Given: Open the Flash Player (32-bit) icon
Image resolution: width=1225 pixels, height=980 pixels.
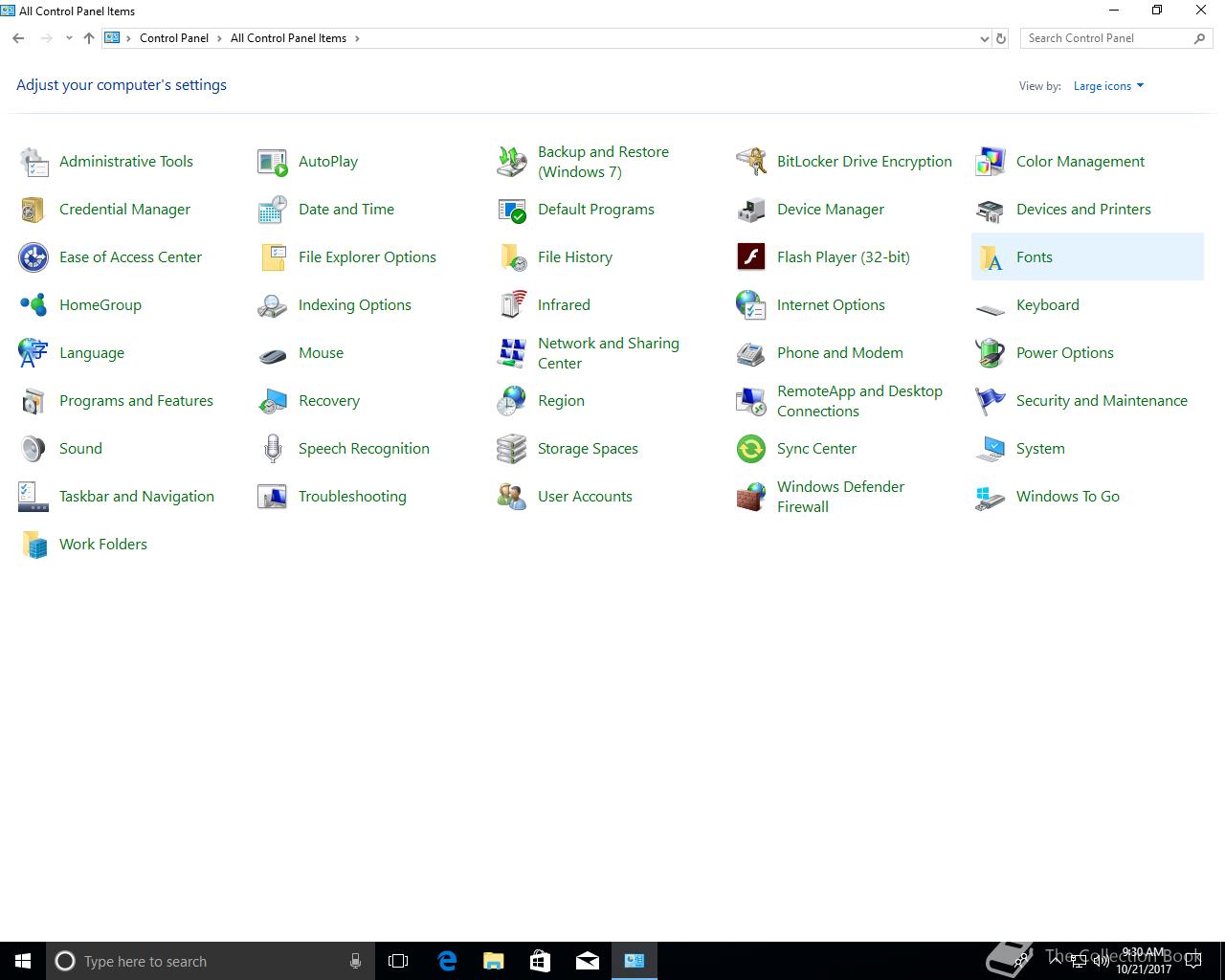Looking at the screenshot, I should 751,257.
